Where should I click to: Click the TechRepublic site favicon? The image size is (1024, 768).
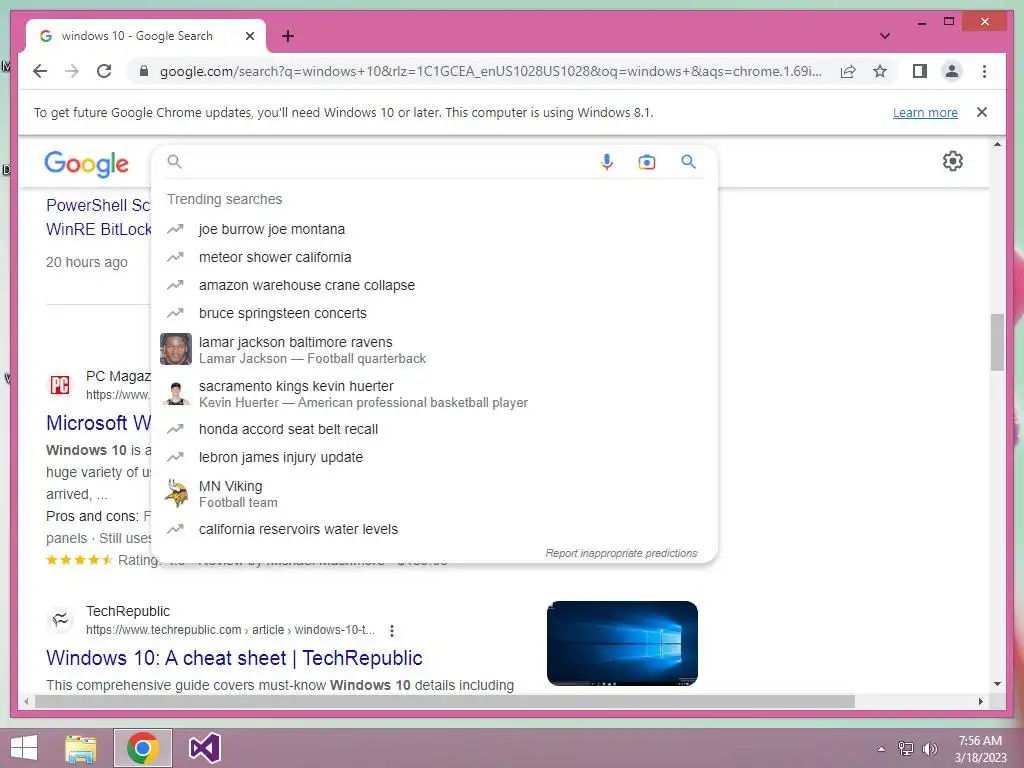[60, 620]
